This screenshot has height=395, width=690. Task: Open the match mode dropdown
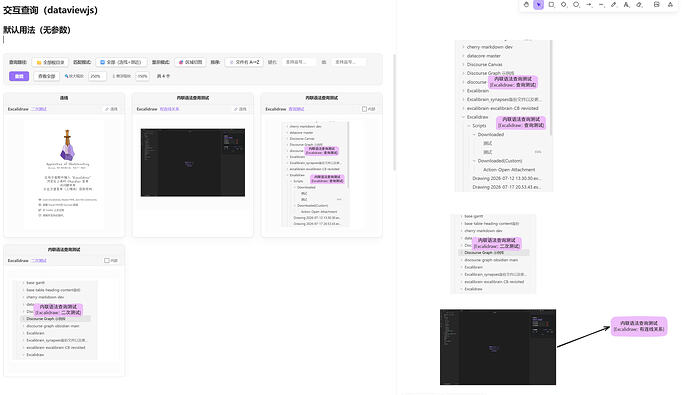(121, 62)
